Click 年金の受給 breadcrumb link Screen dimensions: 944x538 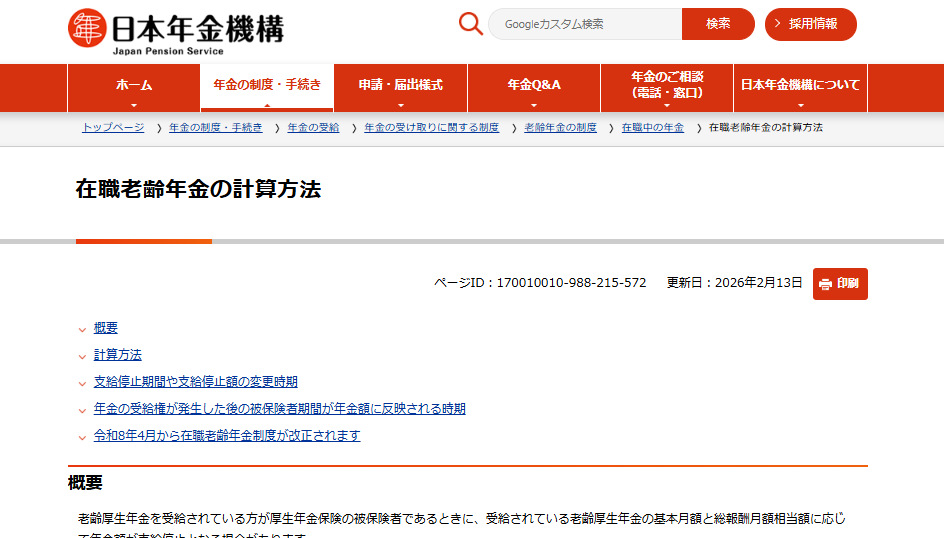tap(313, 128)
